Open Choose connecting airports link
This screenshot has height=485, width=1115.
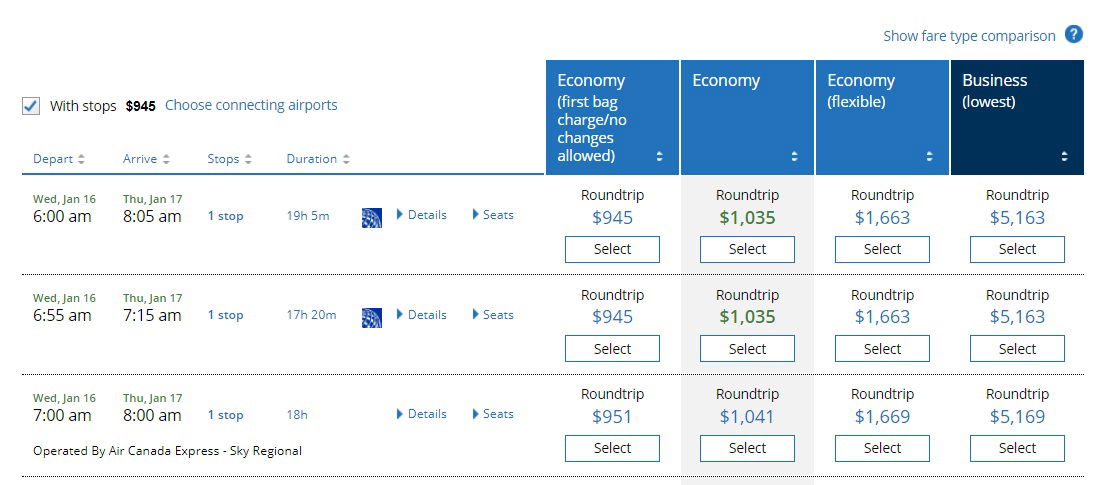(x=251, y=105)
